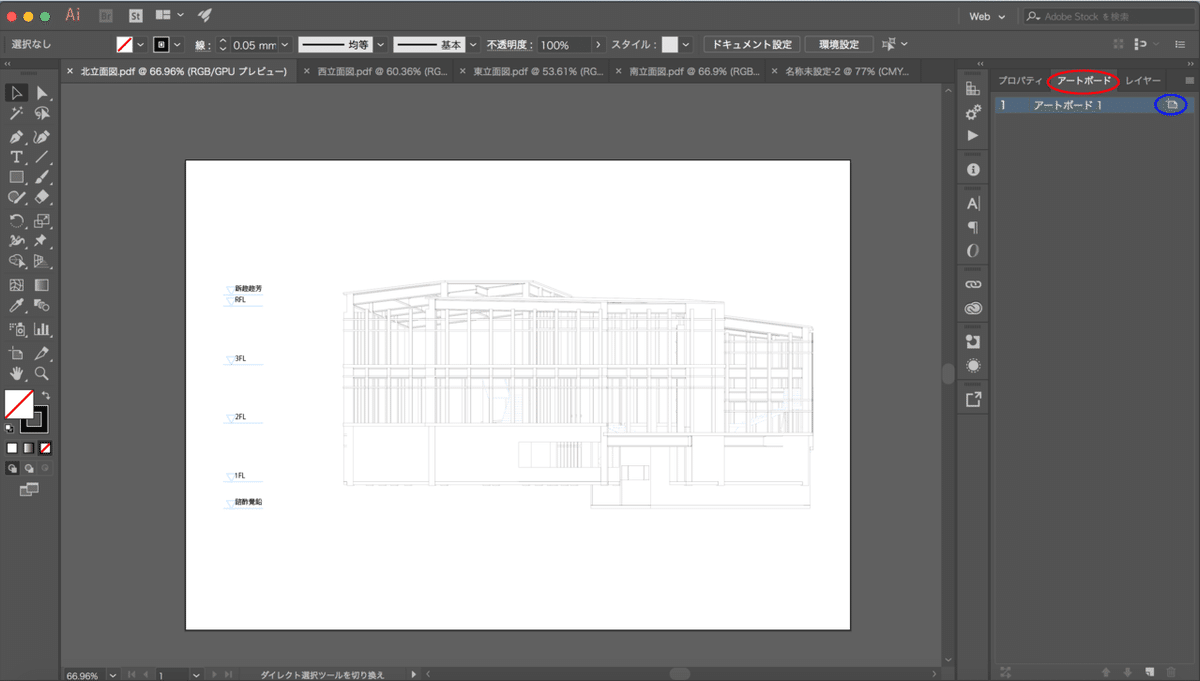
Task: Select the Shaper tool
Action: coord(17,199)
